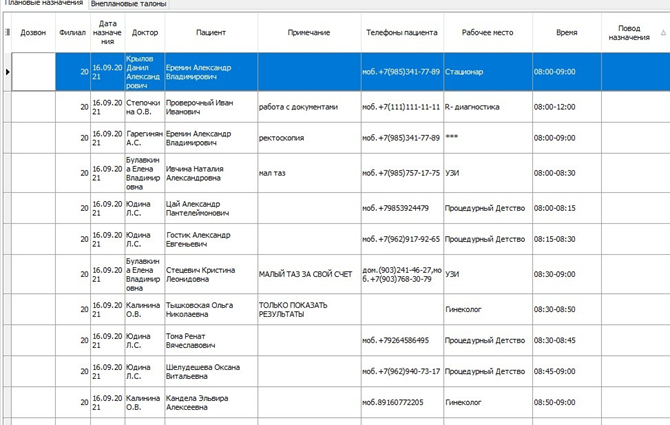Screen dimensions: 670x425
Task: Select the Стационар workplace cell in the highlighted row
Action: (487, 72)
